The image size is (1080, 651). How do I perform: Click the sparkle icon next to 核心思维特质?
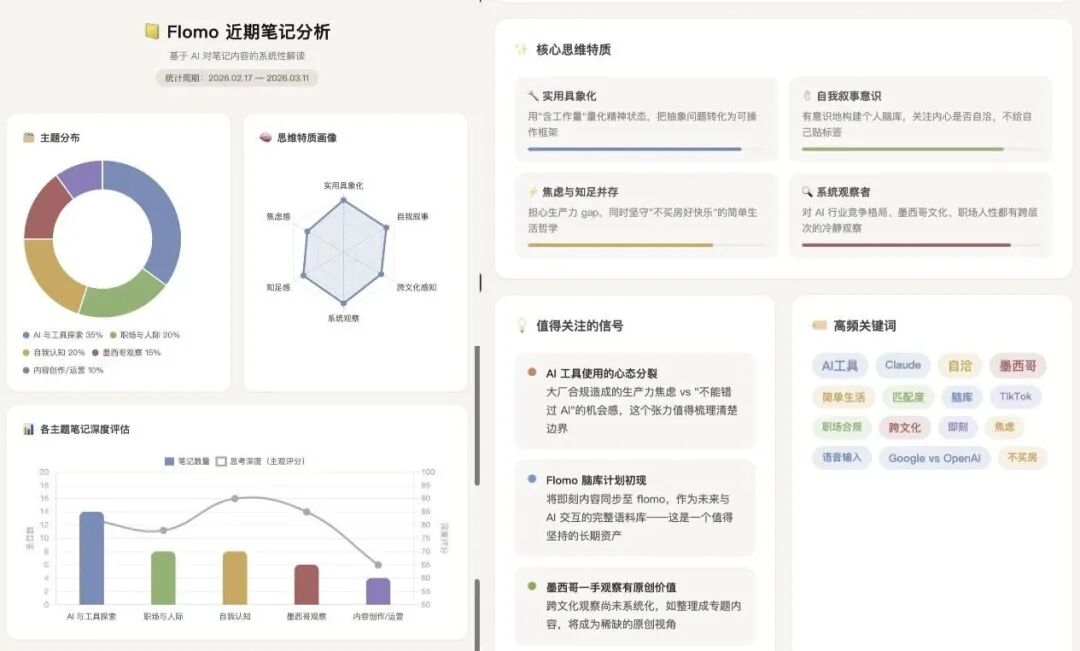tap(521, 49)
